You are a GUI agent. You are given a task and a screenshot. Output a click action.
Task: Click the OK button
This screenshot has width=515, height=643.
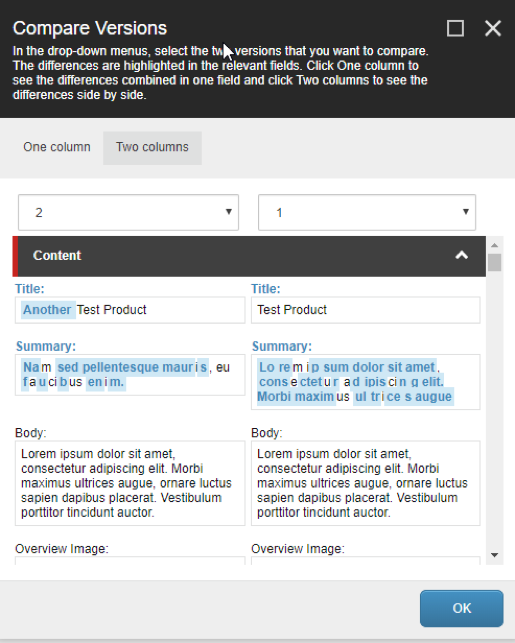(461, 608)
